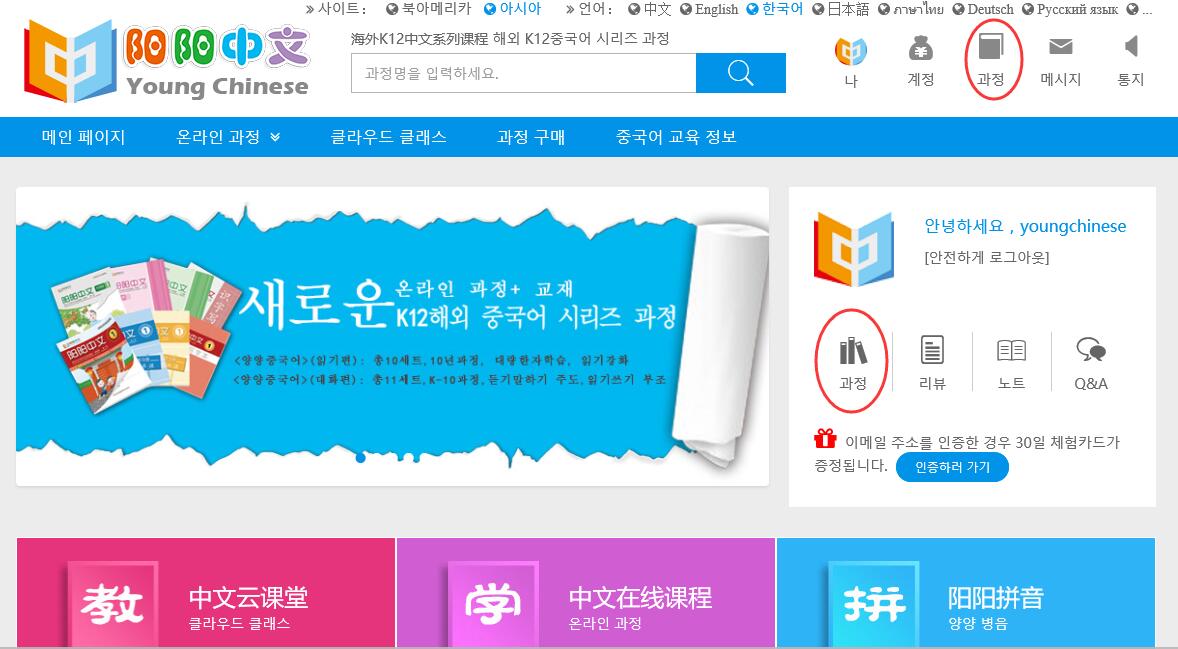Go to 클라우드 클래스 menu item

click(x=388, y=137)
